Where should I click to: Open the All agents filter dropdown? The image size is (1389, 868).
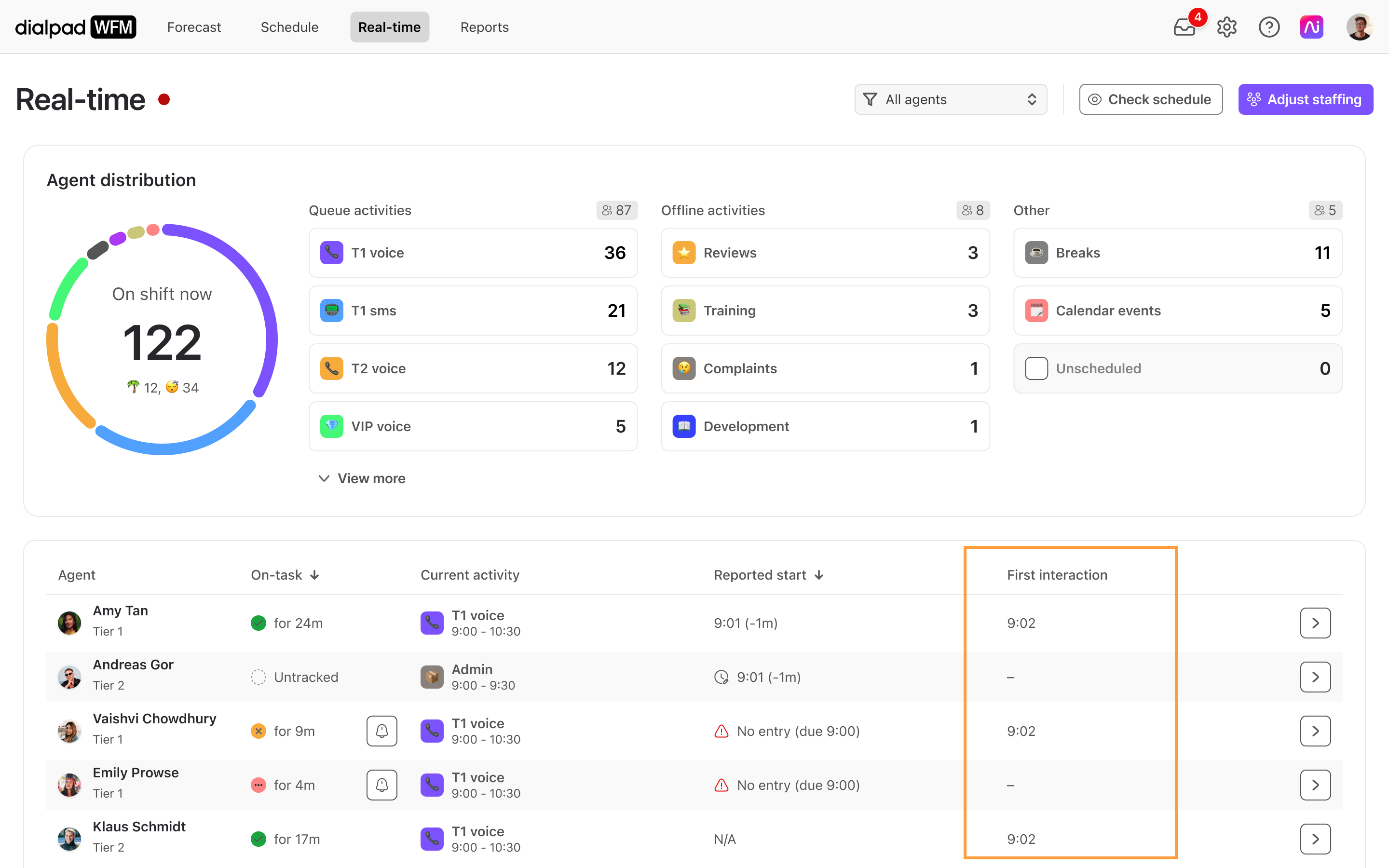[950, 99]
